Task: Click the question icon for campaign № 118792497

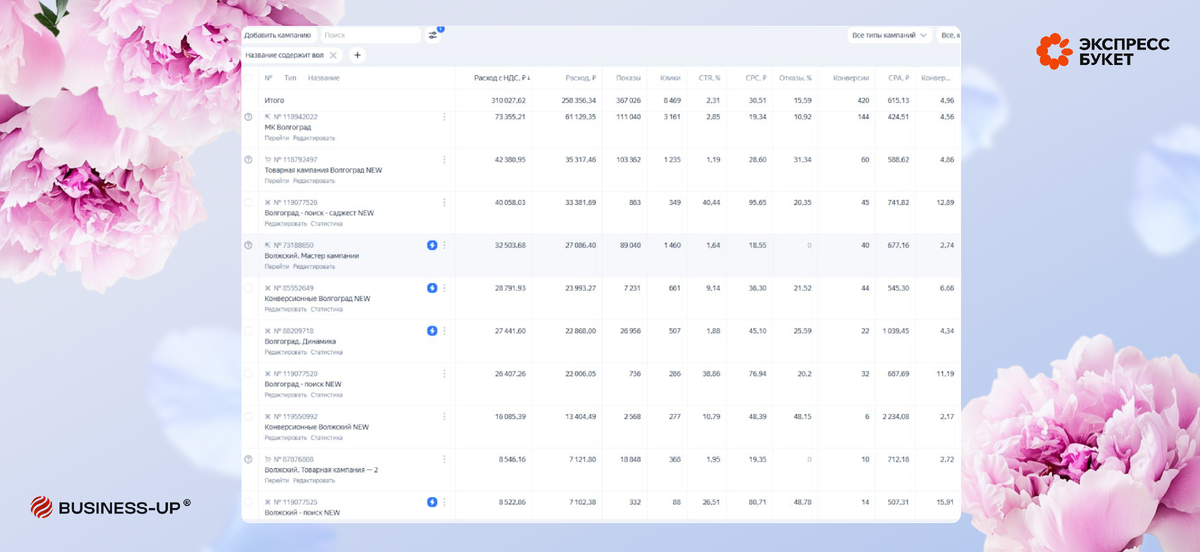Action: coord(249,160)
